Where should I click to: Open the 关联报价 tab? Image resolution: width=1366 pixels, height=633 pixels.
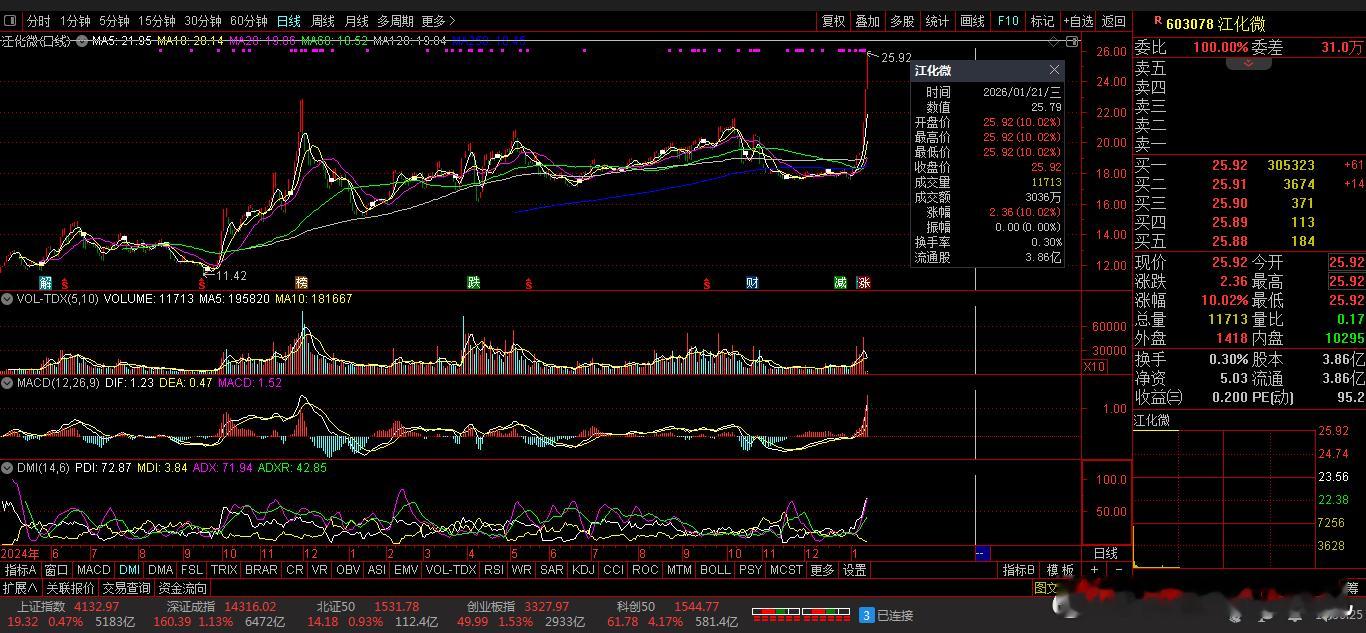pyautogui.click(x=70, y=588)
